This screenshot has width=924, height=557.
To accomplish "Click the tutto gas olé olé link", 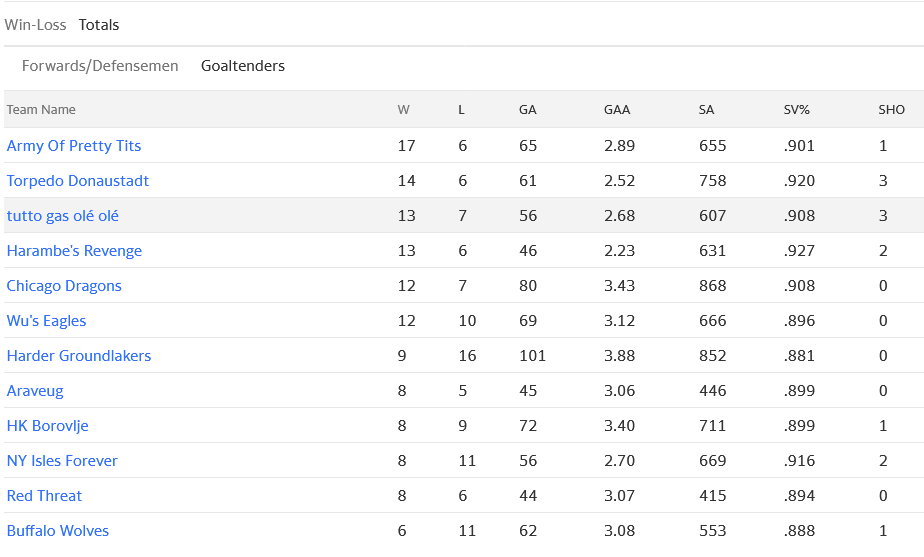I will coord(63,216).
